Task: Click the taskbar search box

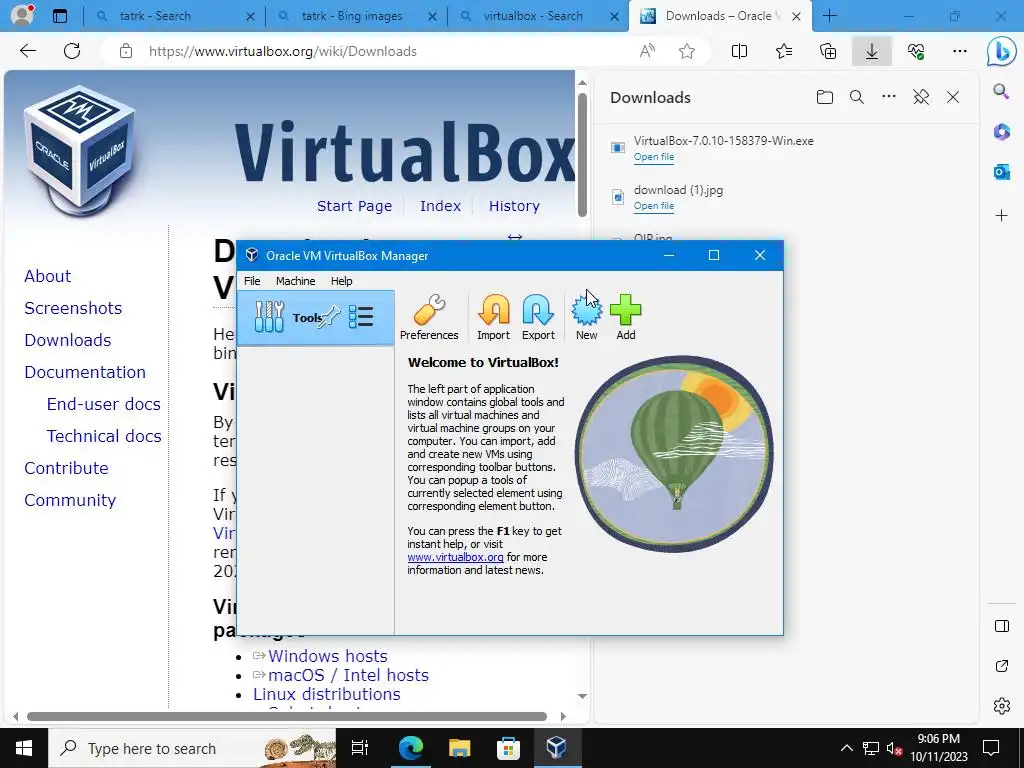Action: (x=192, y=748)
